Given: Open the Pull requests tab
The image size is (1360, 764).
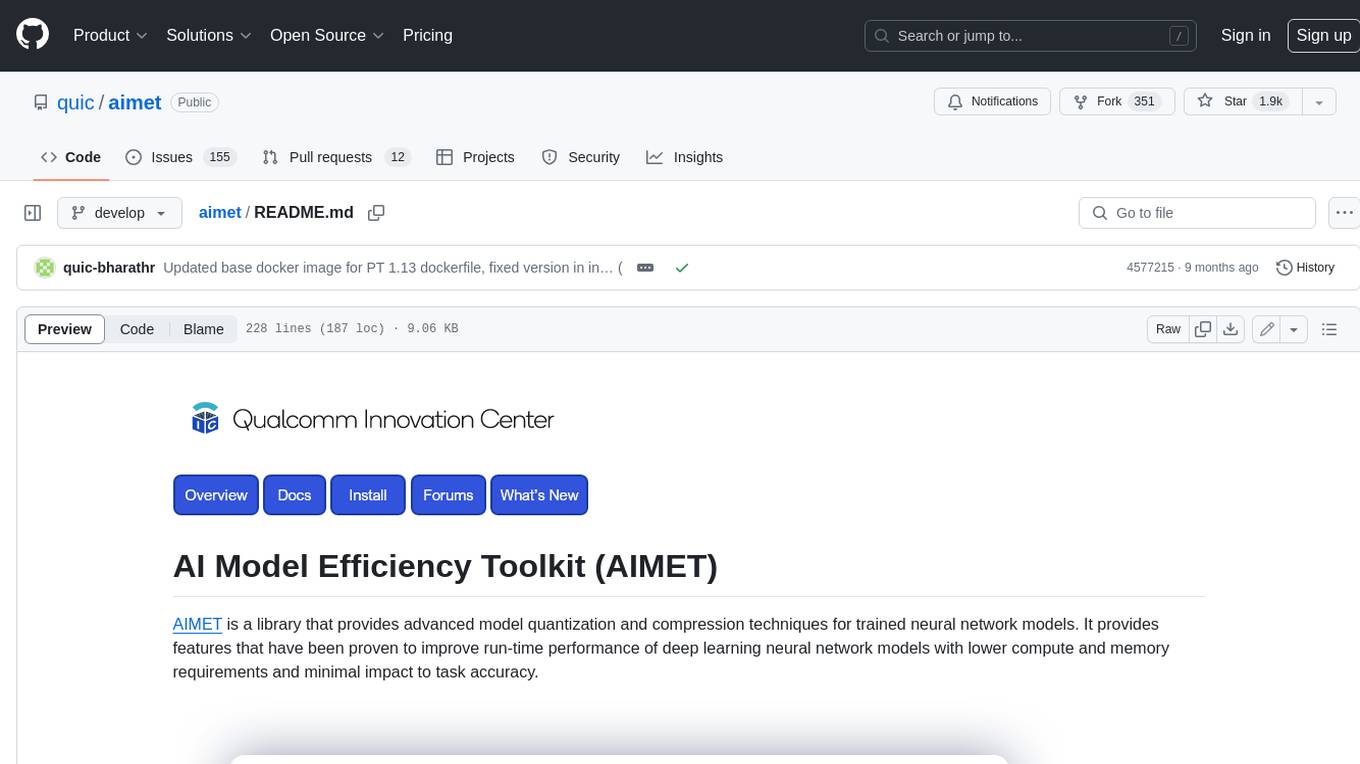Looking at the screenshot, I should pos(336,157).
